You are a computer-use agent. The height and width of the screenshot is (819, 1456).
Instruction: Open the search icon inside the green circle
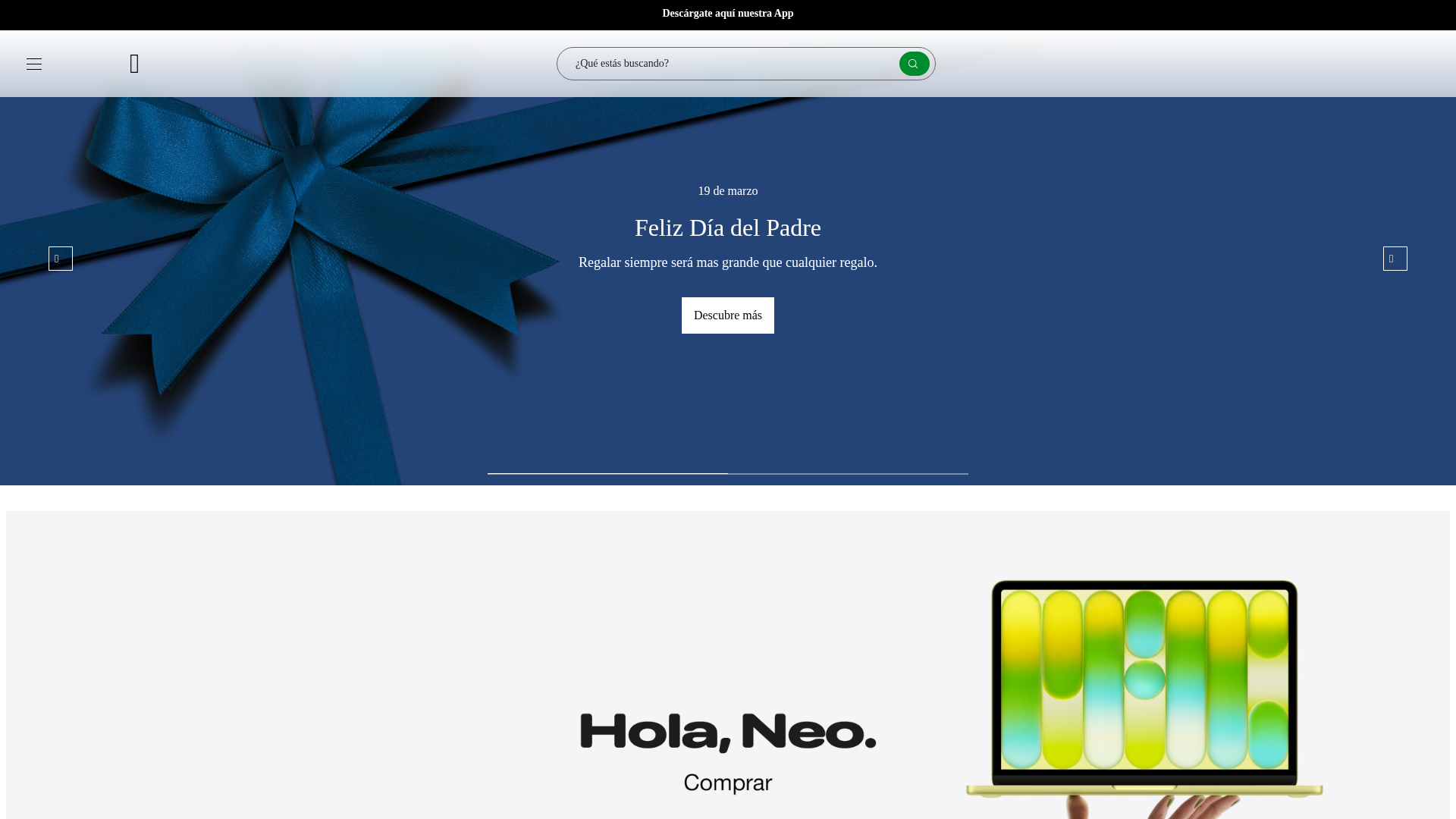click(x=914, y=63)
